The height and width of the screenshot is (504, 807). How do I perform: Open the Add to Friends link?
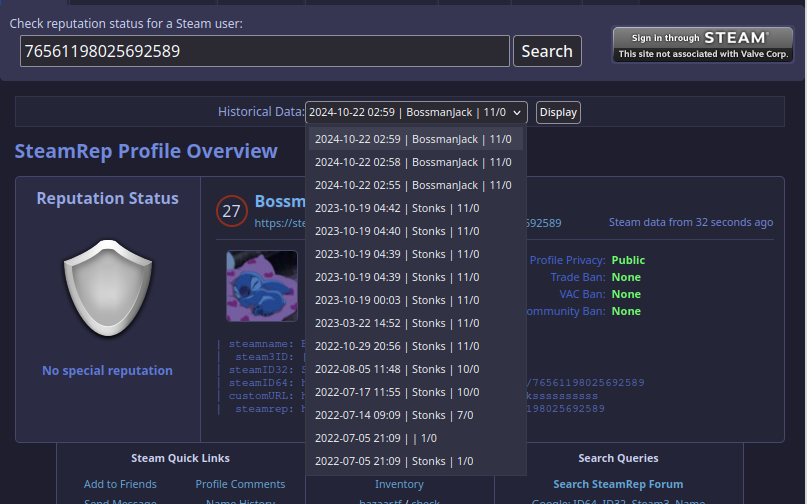click(x=120, y=484)
